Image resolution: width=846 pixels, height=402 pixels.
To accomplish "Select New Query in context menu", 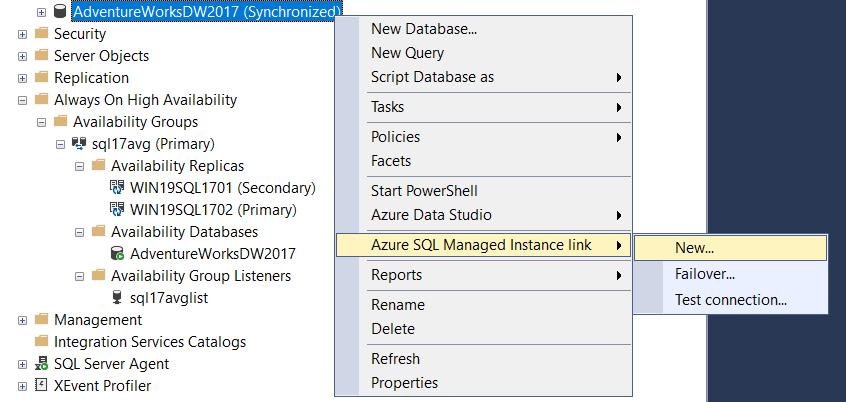I will [483, 53].
